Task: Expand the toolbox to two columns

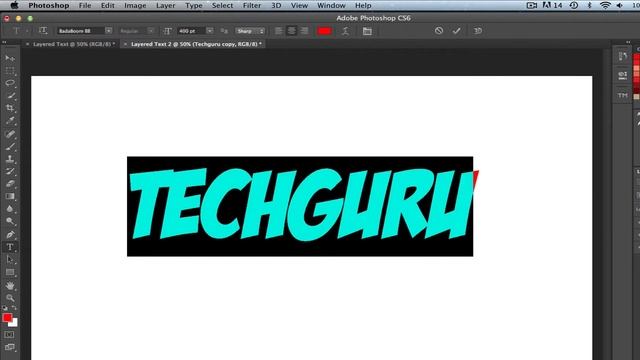Action: (4, 42)
